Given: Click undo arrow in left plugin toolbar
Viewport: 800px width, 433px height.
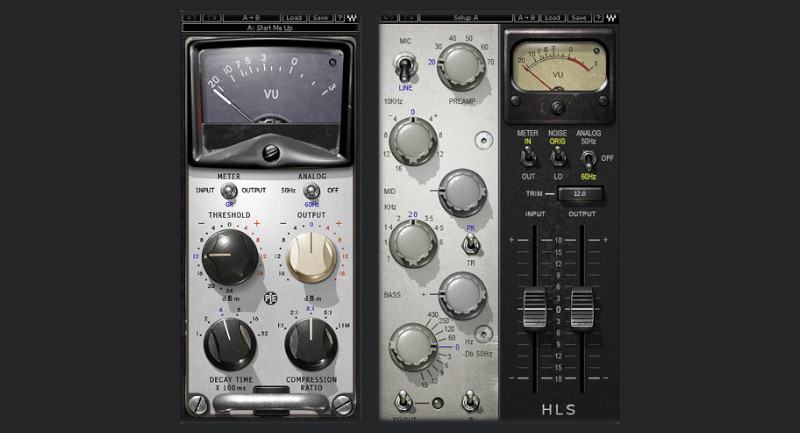Looking at the screenshot, I should (191, 17).
